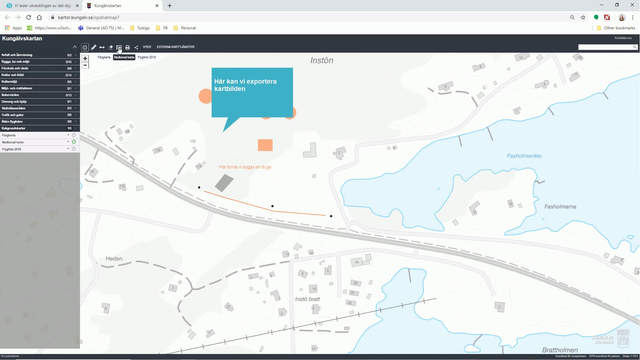Click the upload arrow toolbar icon
The width and height of the screenshot is (640, 360).
pos(111,47)
